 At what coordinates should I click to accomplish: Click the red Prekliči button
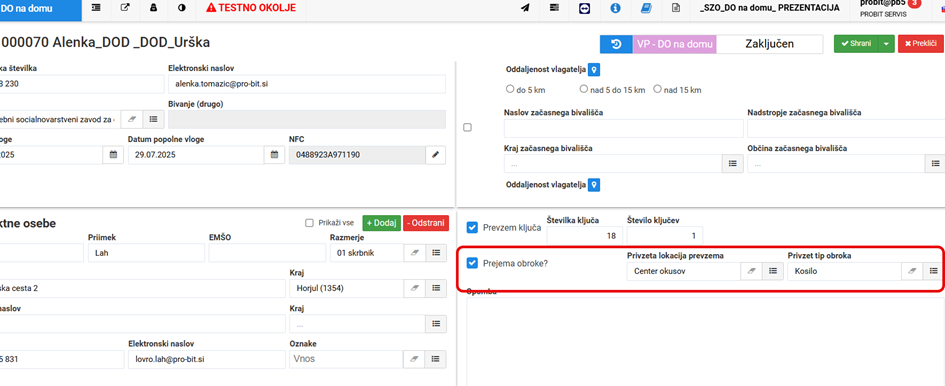[x=921, y=44]
